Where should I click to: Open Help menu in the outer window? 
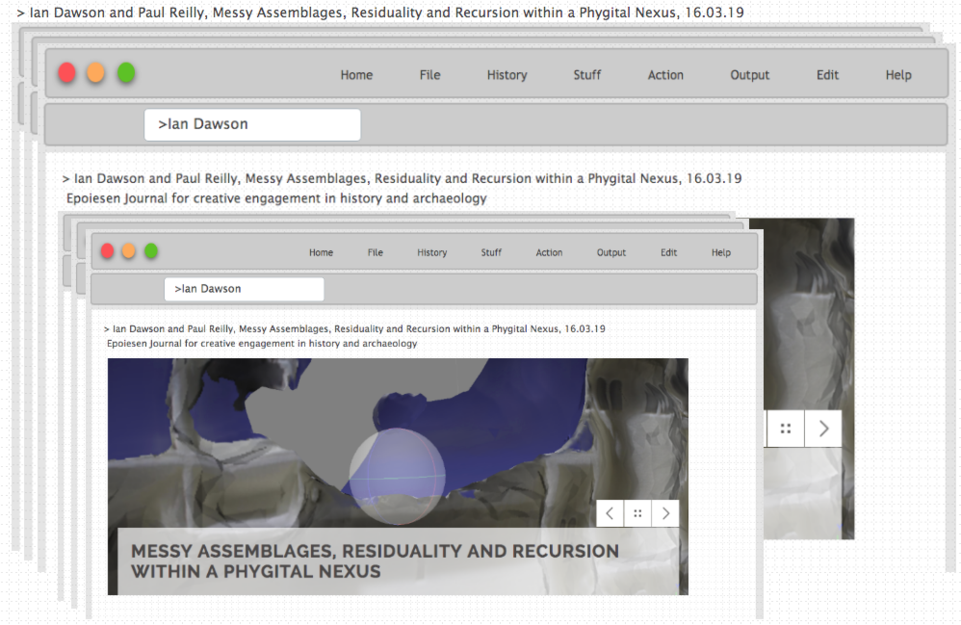tap(898, 75)
